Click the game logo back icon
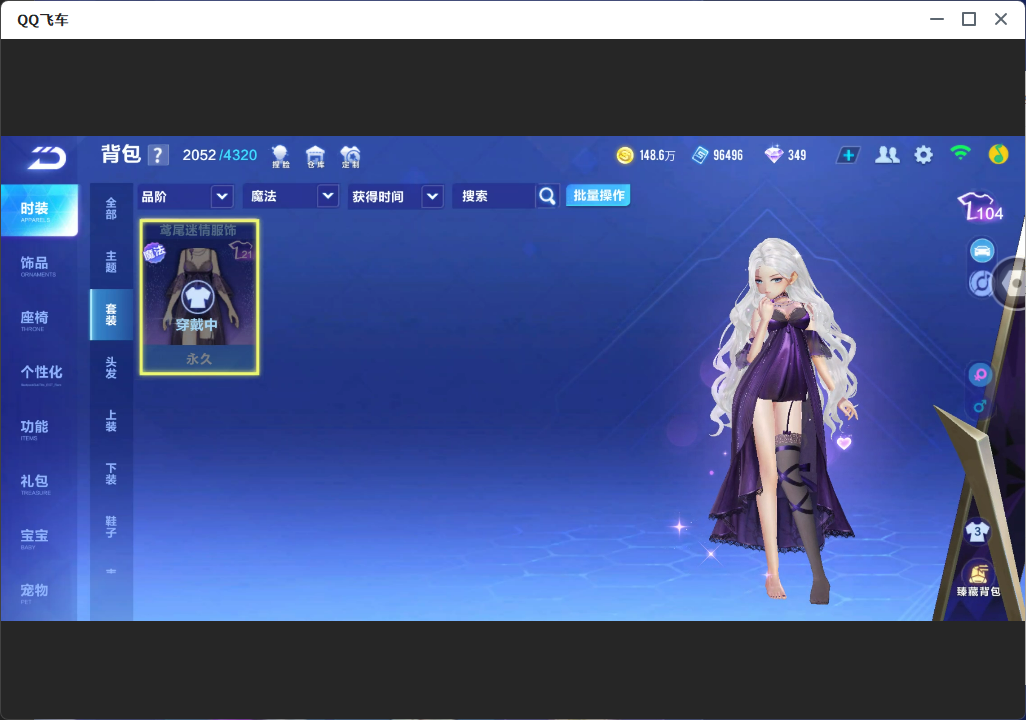1026x720 pixels. tap(47, 157)
